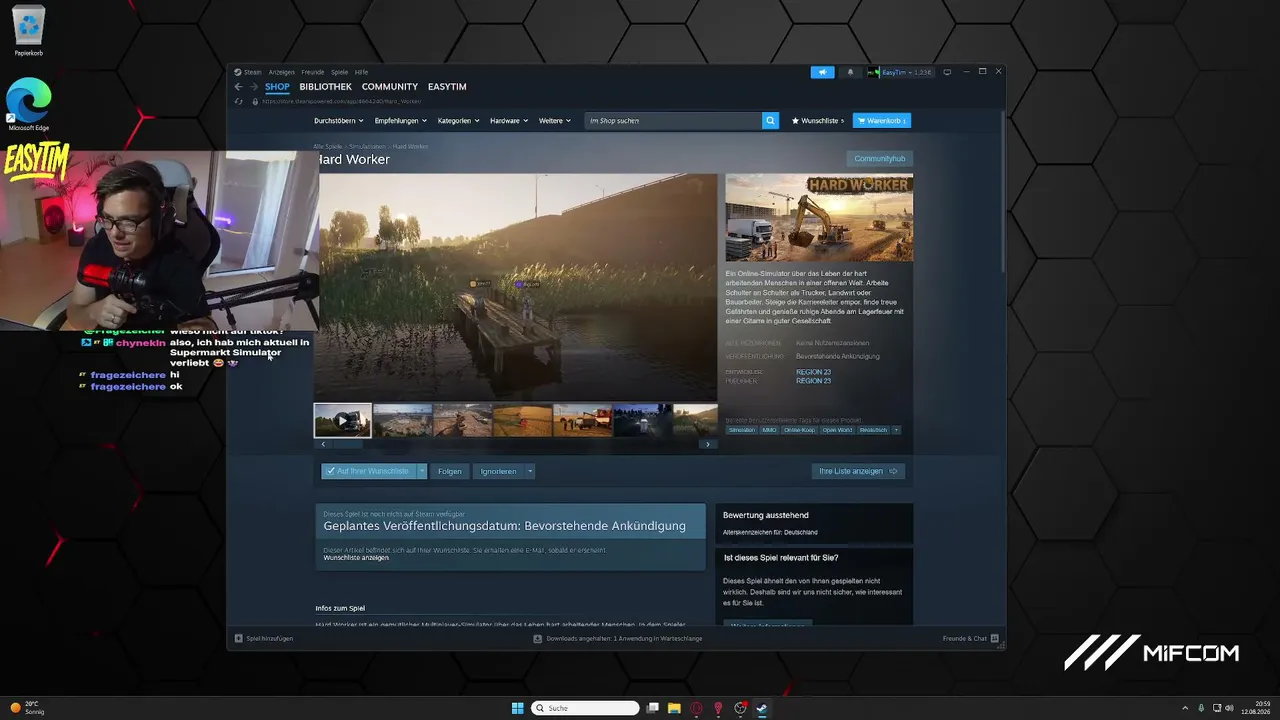Open the wishlist options dropdown arrow

click(422, 471)
